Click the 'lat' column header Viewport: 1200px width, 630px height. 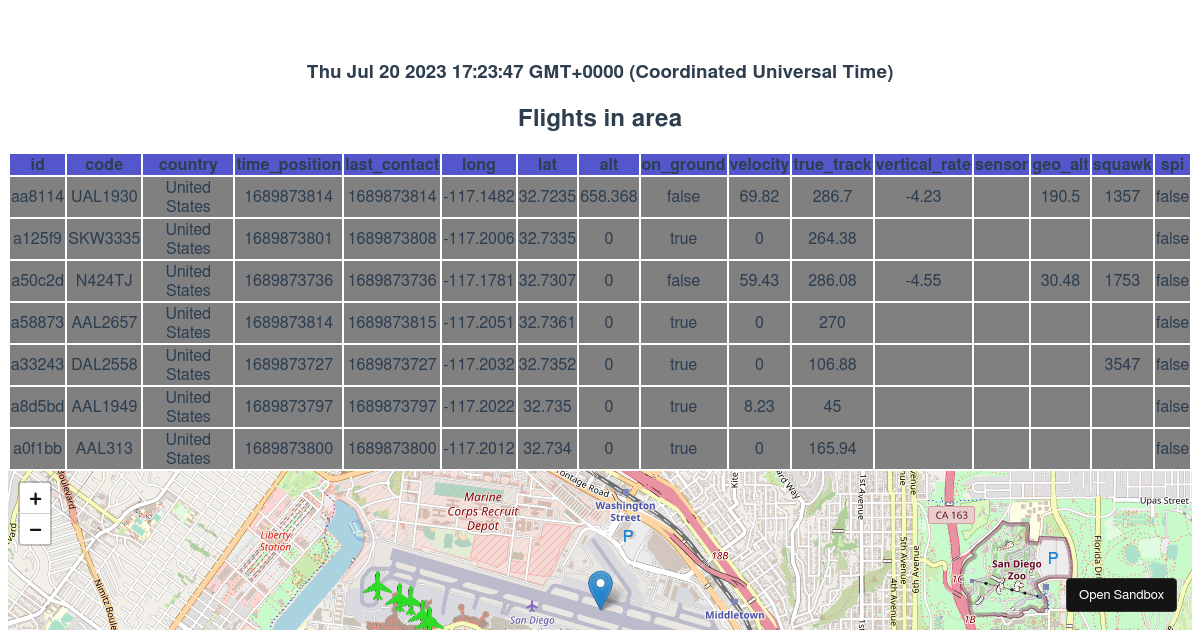(x=547, y=164)
